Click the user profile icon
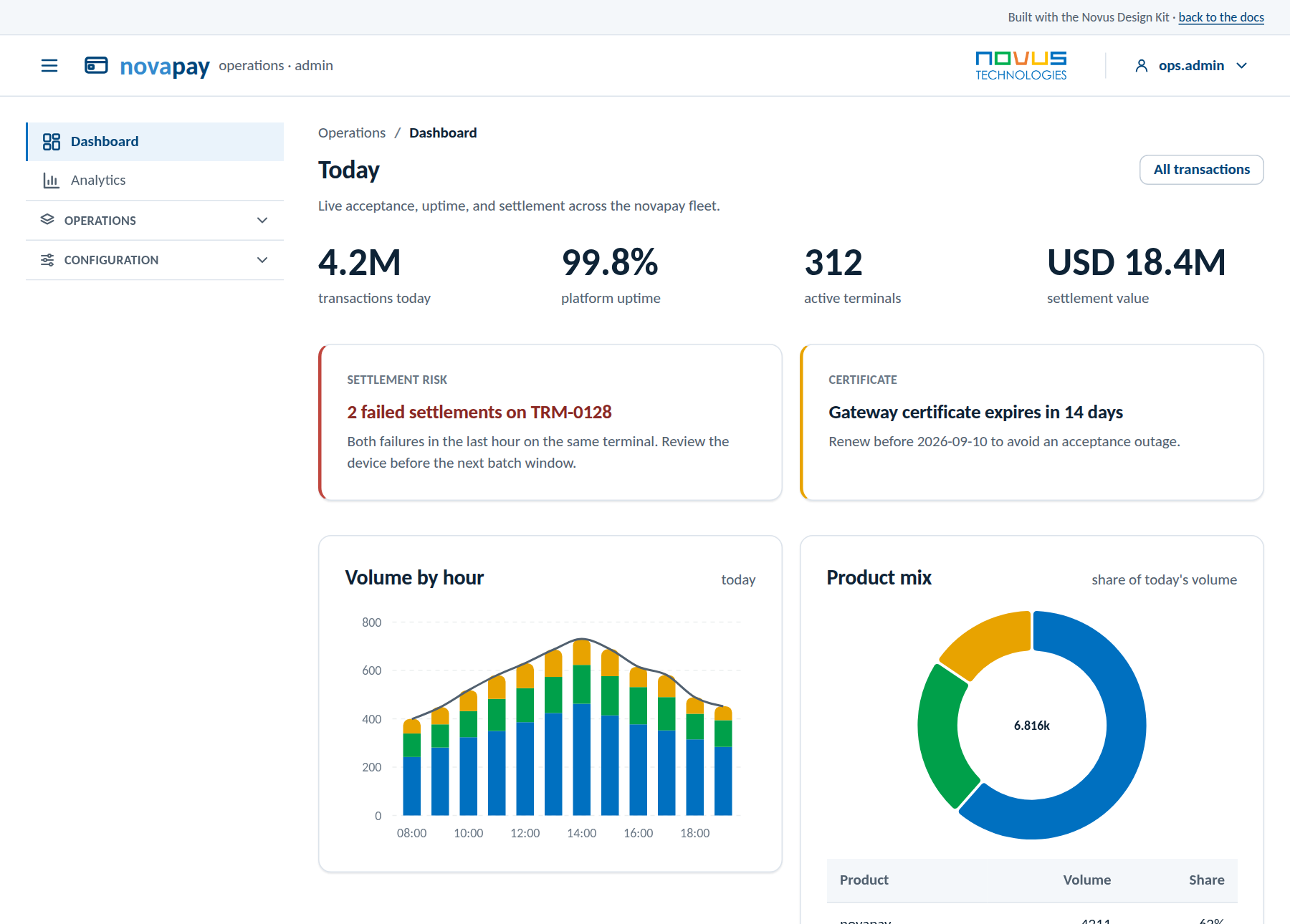Viewport: 1290px width, 924px height. tap(1142, 66)
